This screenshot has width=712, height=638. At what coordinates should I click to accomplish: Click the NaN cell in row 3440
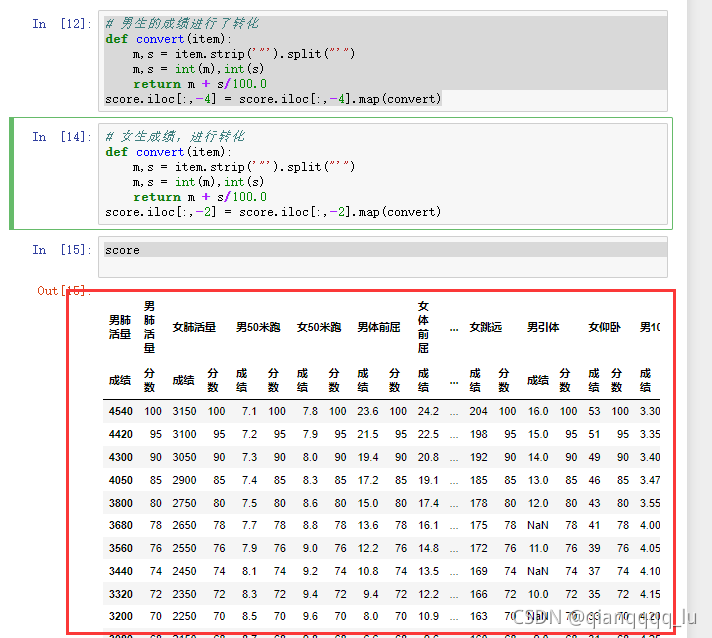pyautogui.click(x=538, y=571)
